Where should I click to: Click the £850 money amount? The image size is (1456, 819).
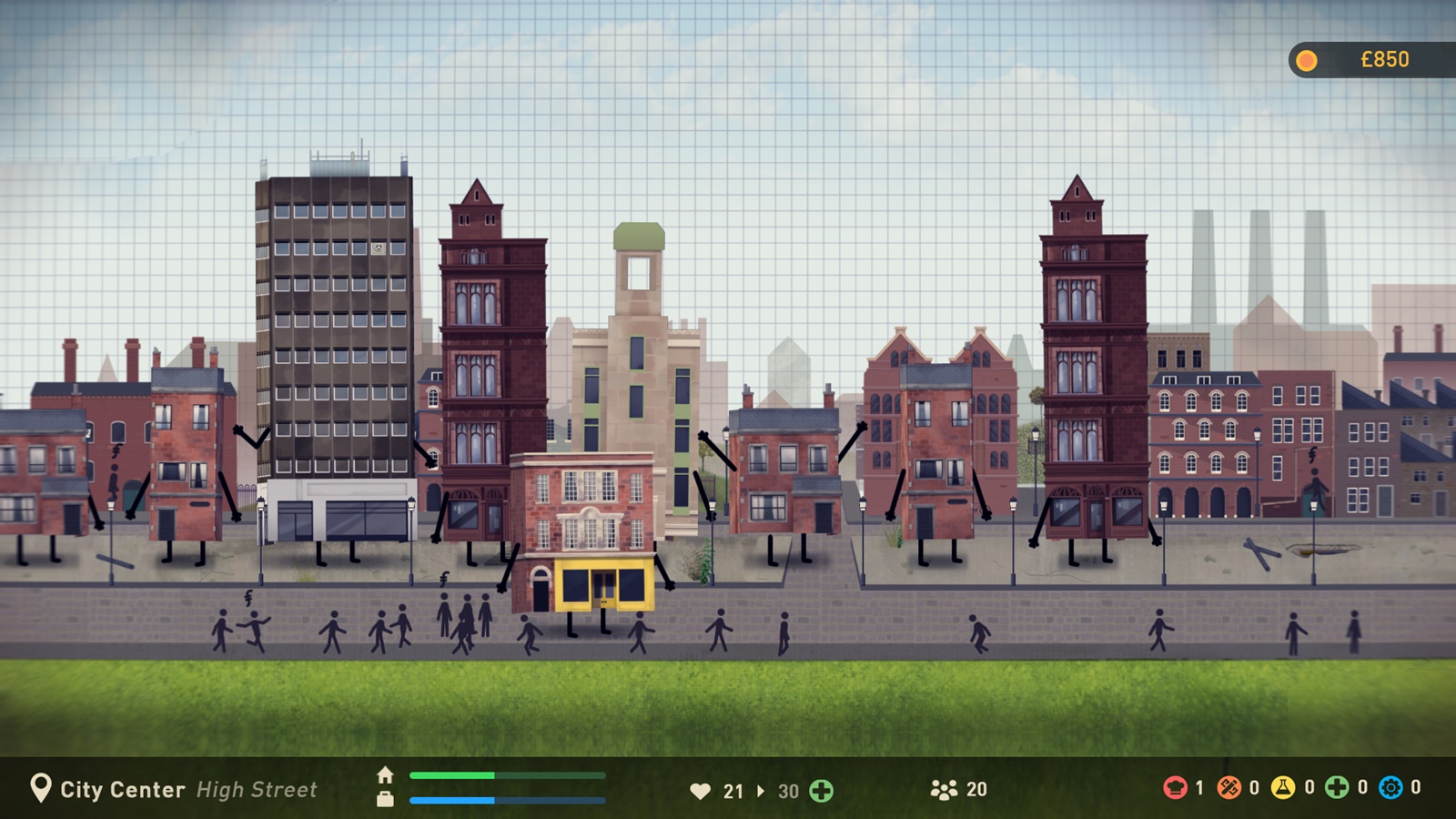coord(1385,59)
